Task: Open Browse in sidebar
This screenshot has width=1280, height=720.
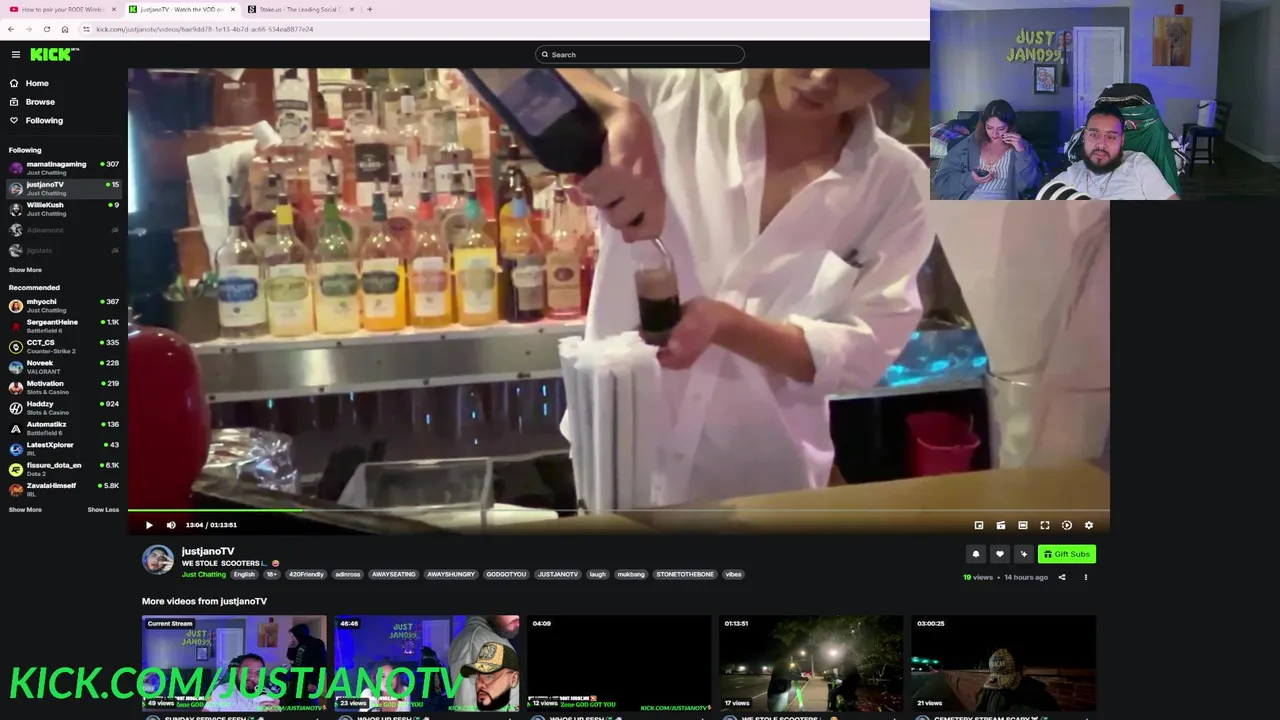Action: 40,102
